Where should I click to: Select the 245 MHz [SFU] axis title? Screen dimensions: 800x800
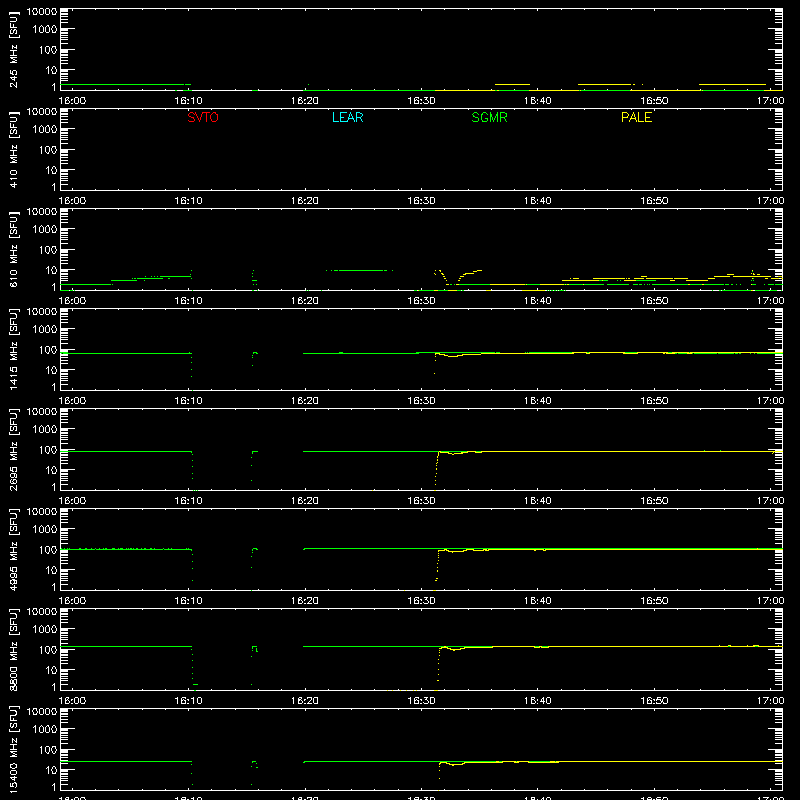[14, 50]
